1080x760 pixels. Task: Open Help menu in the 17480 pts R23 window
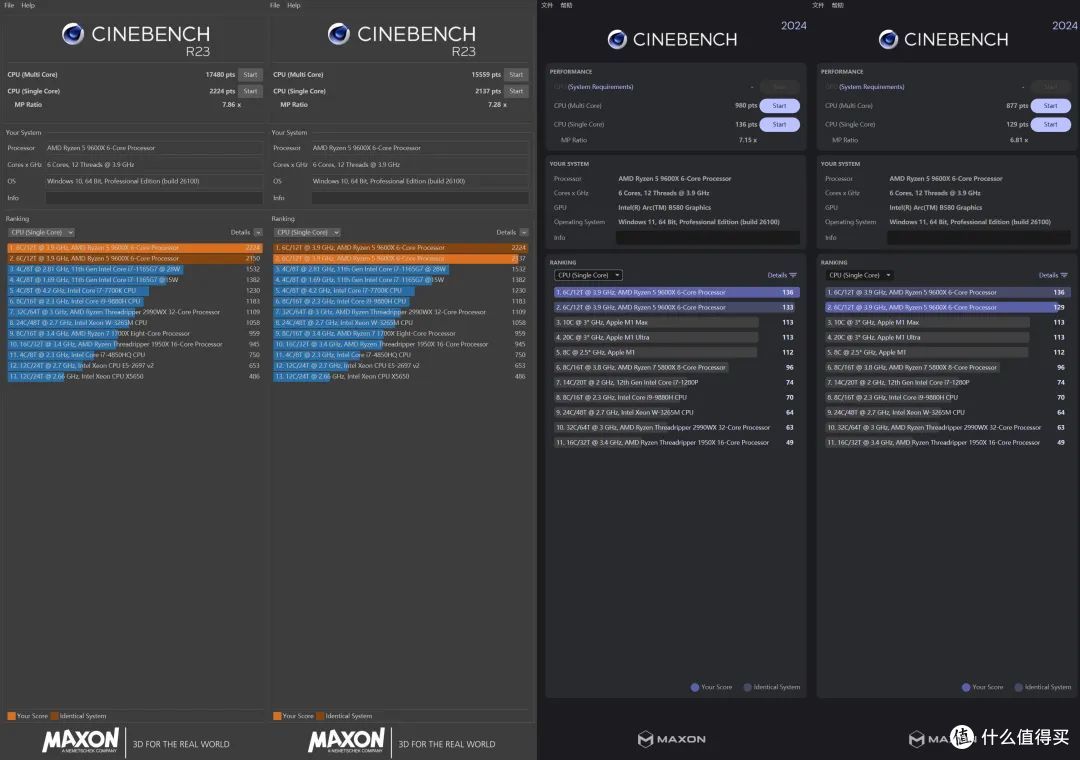[28, 5]
